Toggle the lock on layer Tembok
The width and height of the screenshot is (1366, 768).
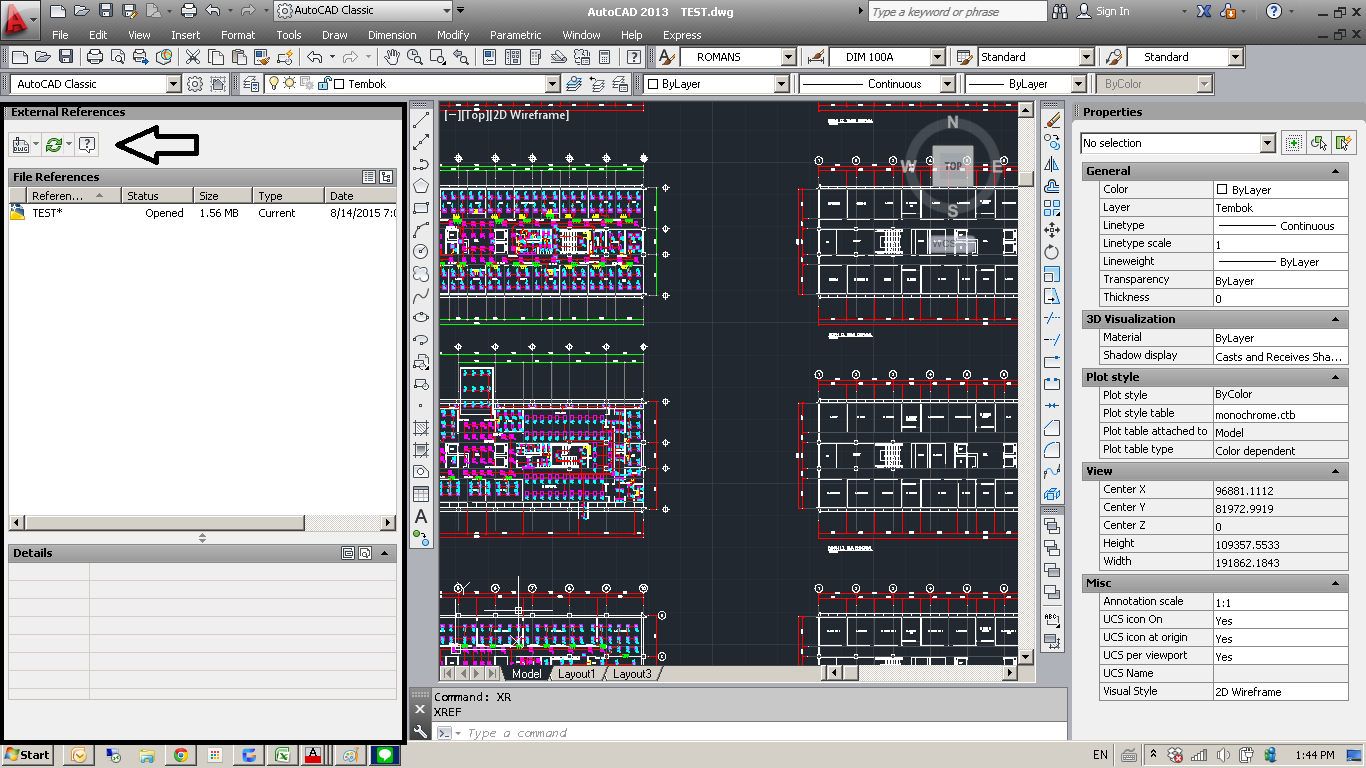(324, 85)
